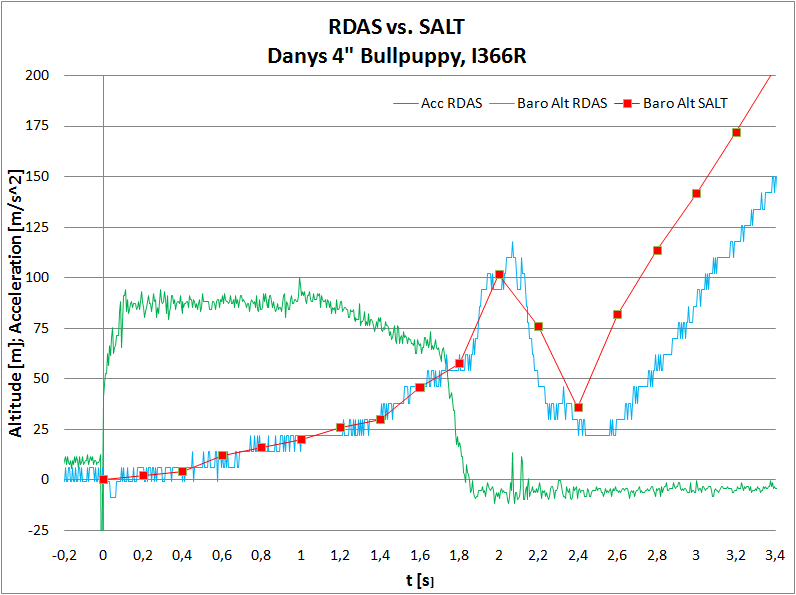The image size is (796, 595).
Task: Select the SALT data point at t = 0
Action: click(103, 479)
